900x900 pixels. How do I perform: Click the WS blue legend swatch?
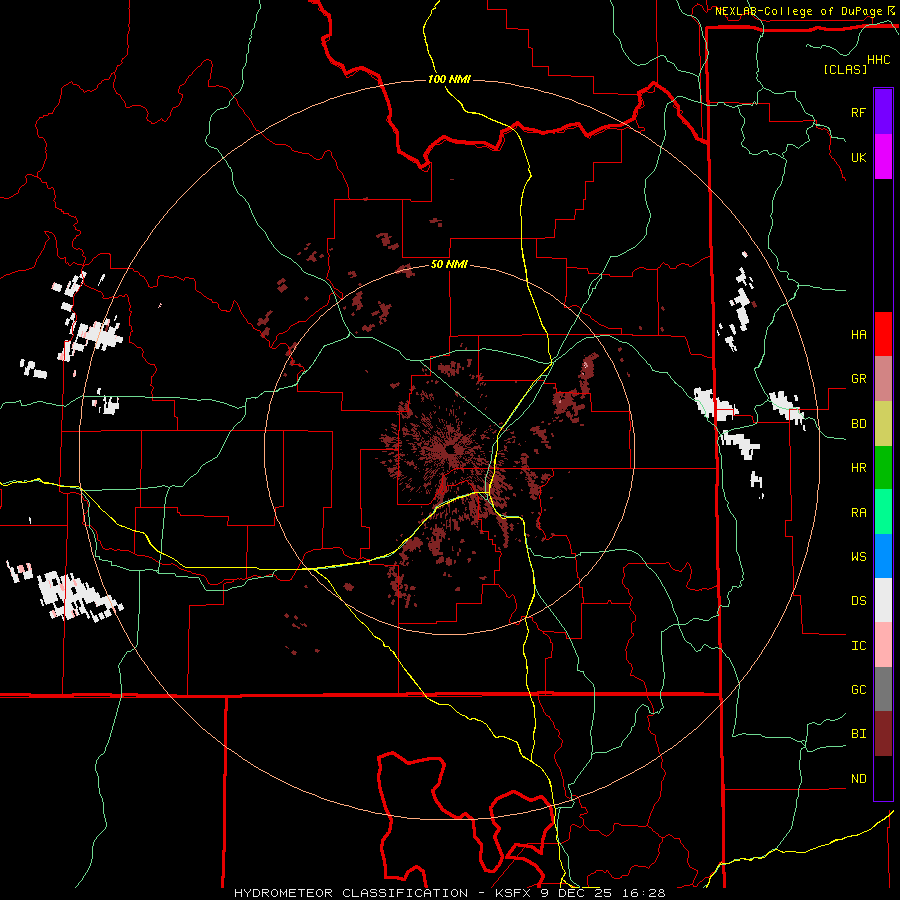tap(883, 556)
